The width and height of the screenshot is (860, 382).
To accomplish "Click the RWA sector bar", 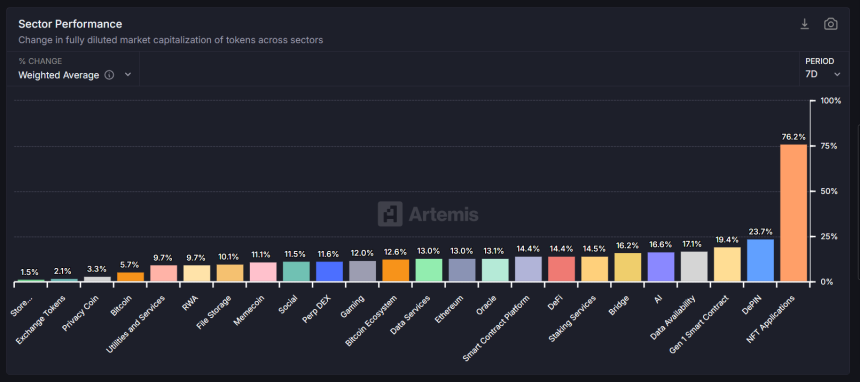I will pyautogui.click(x=197, y=273).
